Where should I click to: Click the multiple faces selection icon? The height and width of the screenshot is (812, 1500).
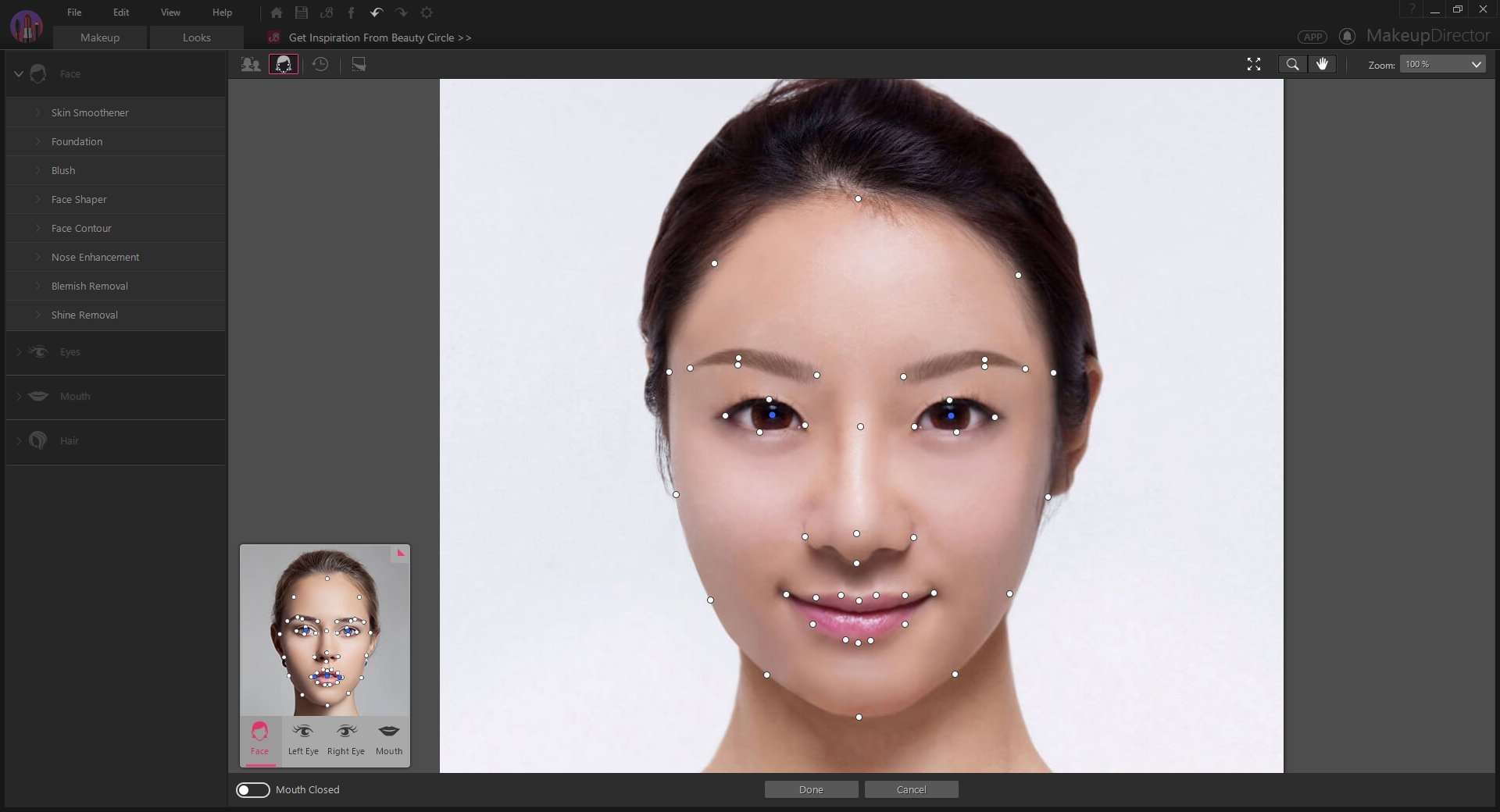[x=250, y=64]
